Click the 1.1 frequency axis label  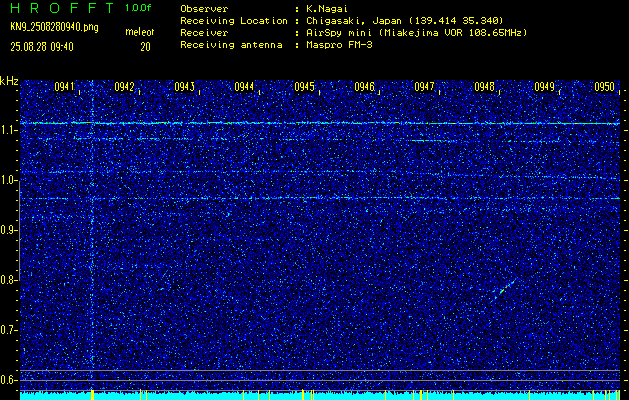pyautogui.click(x=9, y=130)
